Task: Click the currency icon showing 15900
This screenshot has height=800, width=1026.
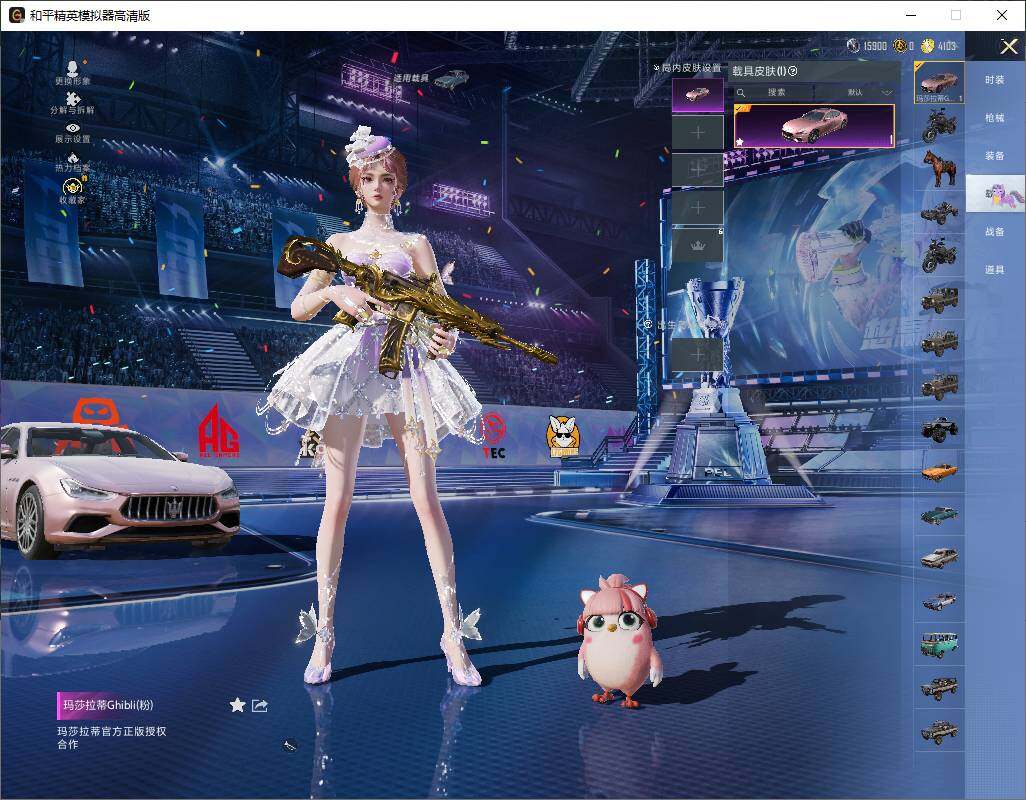Action: coord(853,45)
